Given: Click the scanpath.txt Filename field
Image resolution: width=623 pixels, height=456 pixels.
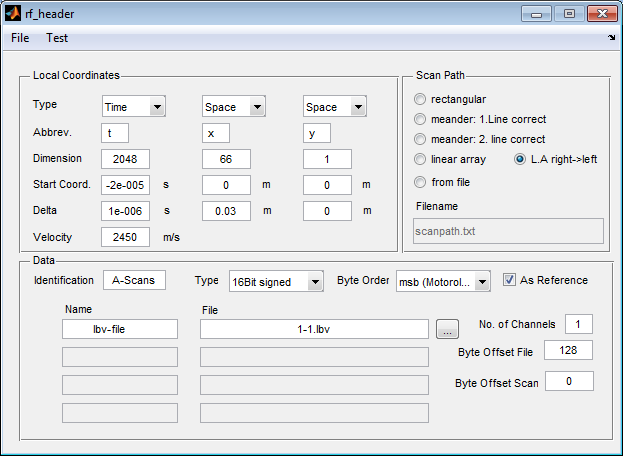Looking at the screenshot, I should tap(508, 231).
